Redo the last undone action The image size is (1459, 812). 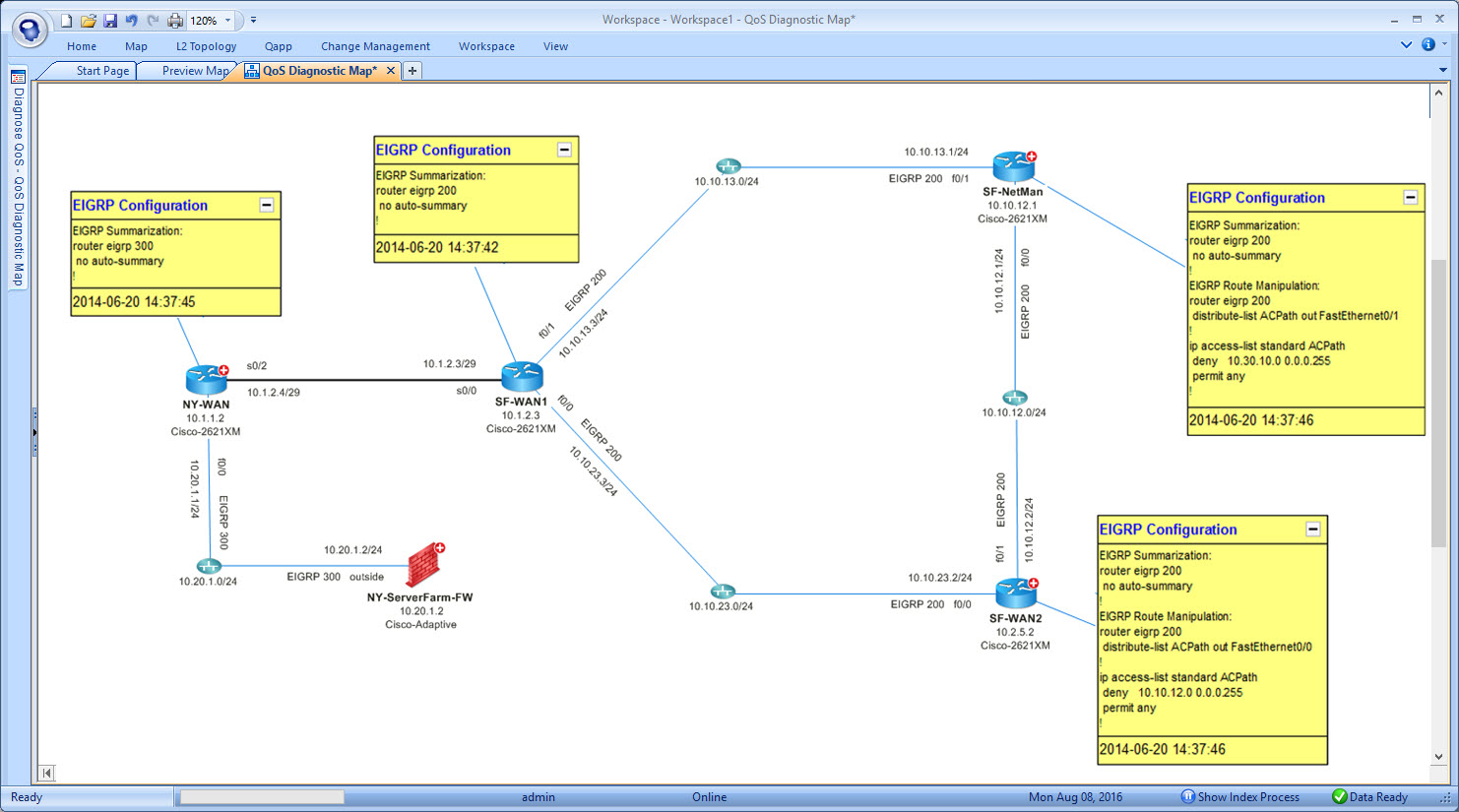(153, 20)
